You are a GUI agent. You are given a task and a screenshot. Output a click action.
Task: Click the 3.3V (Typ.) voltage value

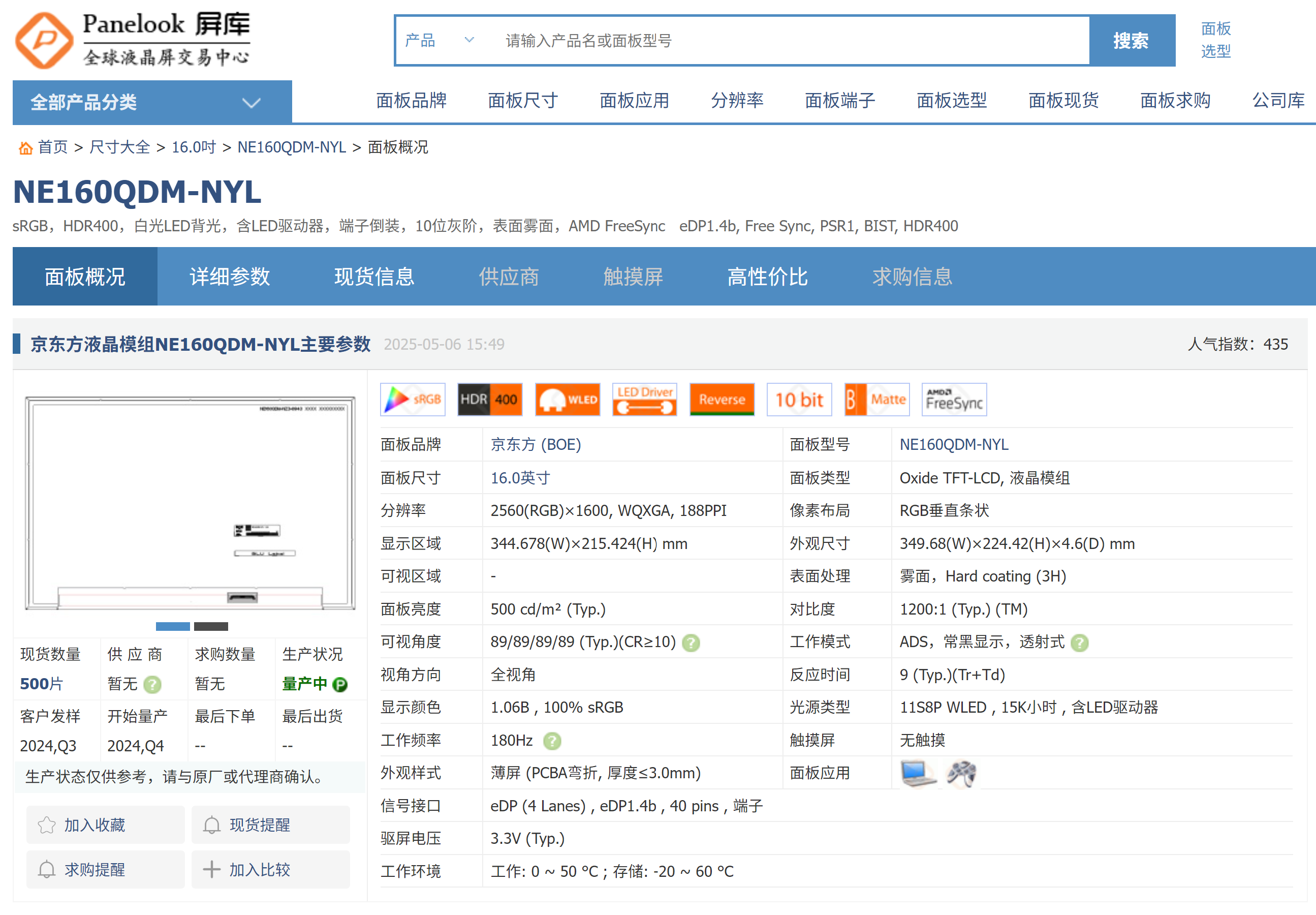point(527,839)
